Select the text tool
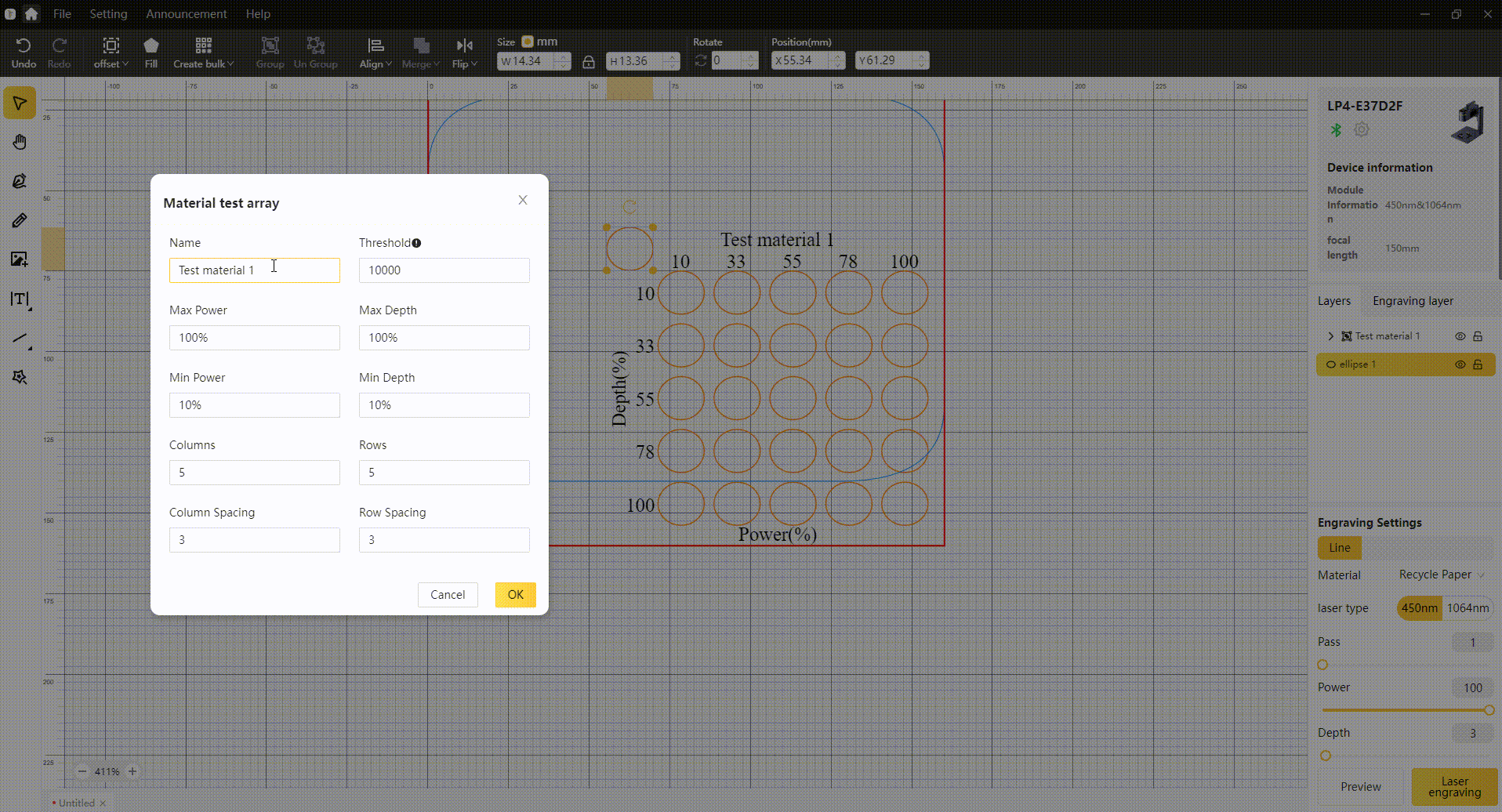The image size is (1502, 812). click(20, 299)
